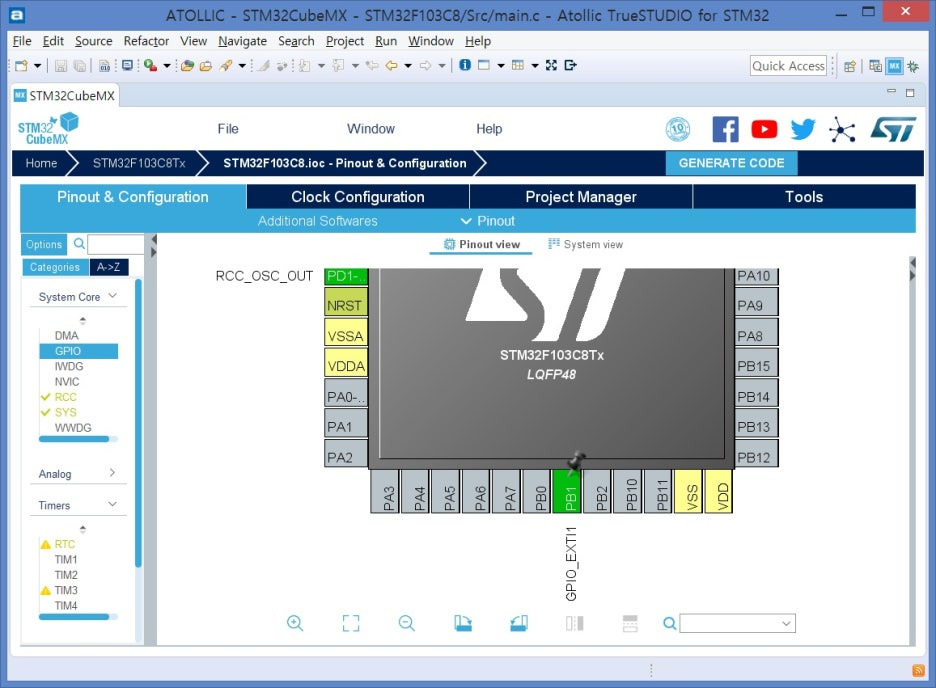
Task: Open the back navigation history dropdown arrow
Action: [408, 66]
